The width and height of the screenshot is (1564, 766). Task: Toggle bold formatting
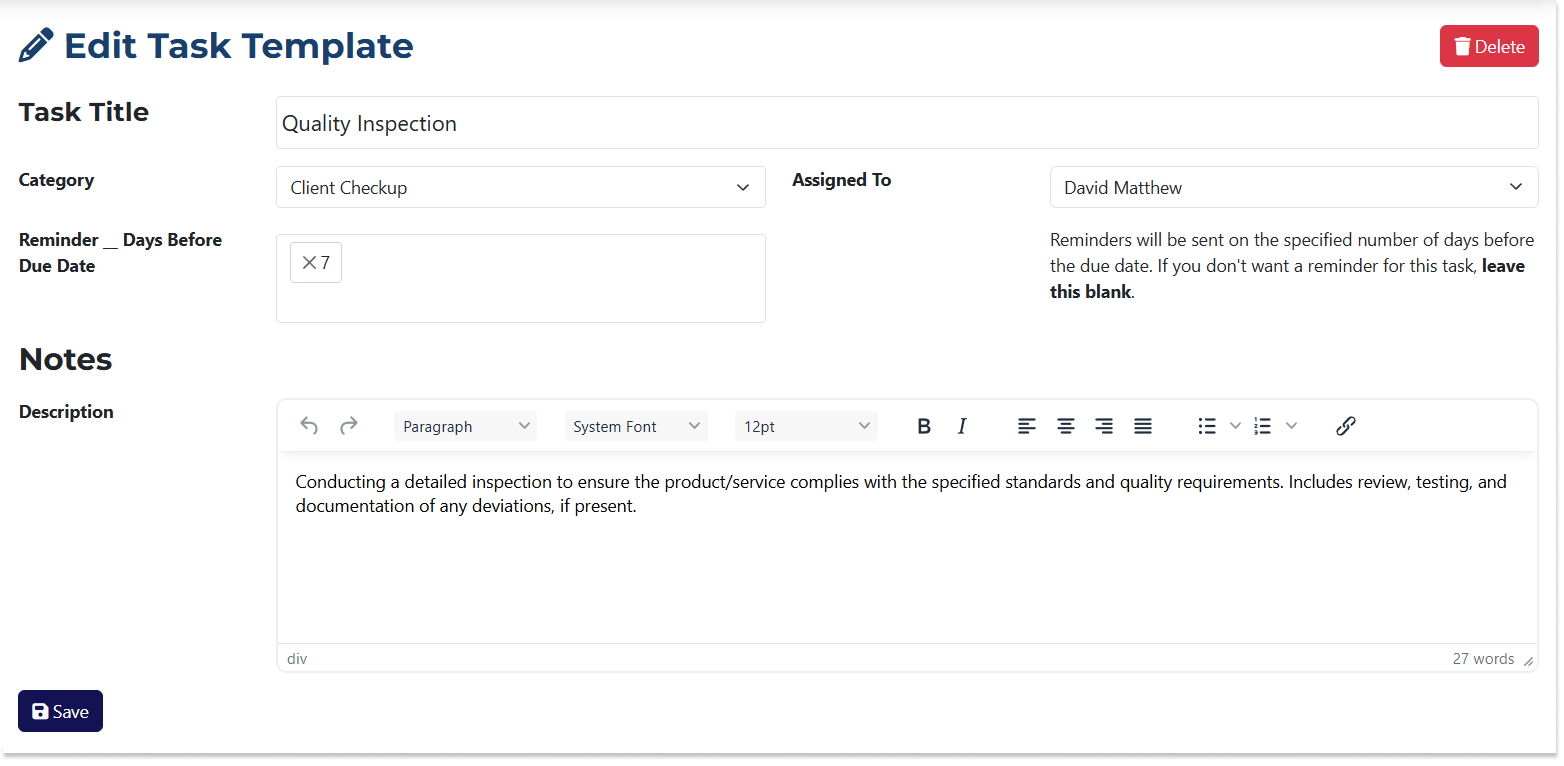[x=923, y=425]
